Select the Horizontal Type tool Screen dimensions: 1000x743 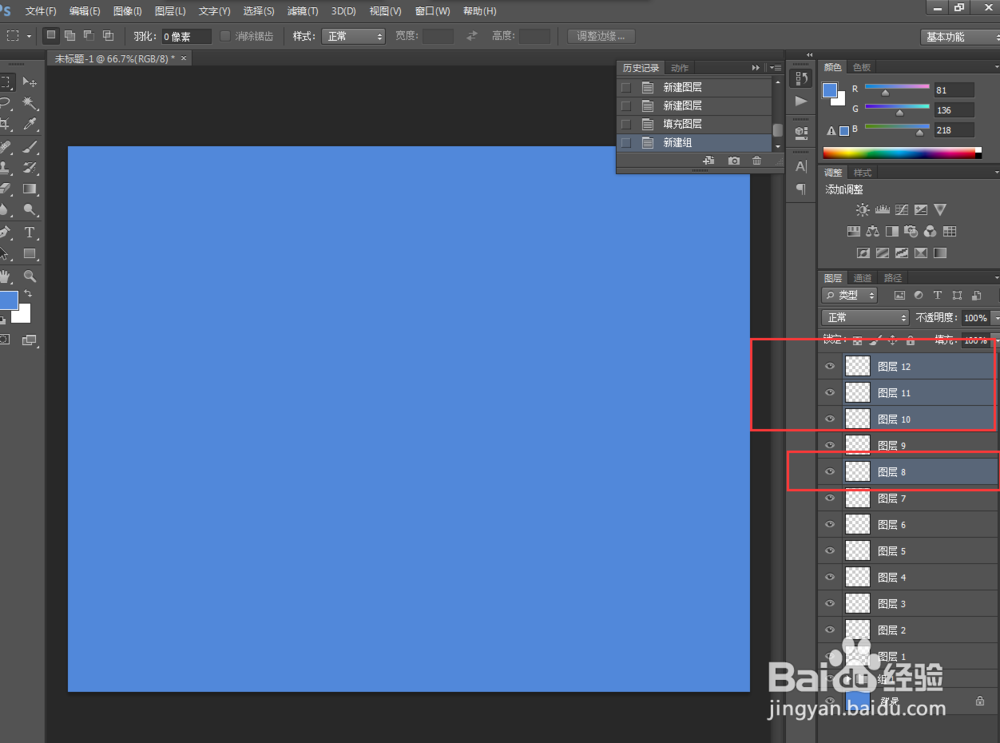[x=29, y=233]
